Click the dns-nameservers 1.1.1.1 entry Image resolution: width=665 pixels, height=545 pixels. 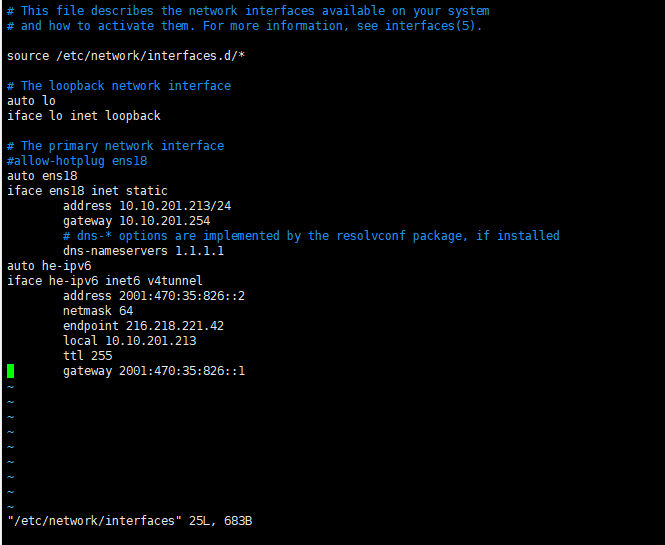143,251
